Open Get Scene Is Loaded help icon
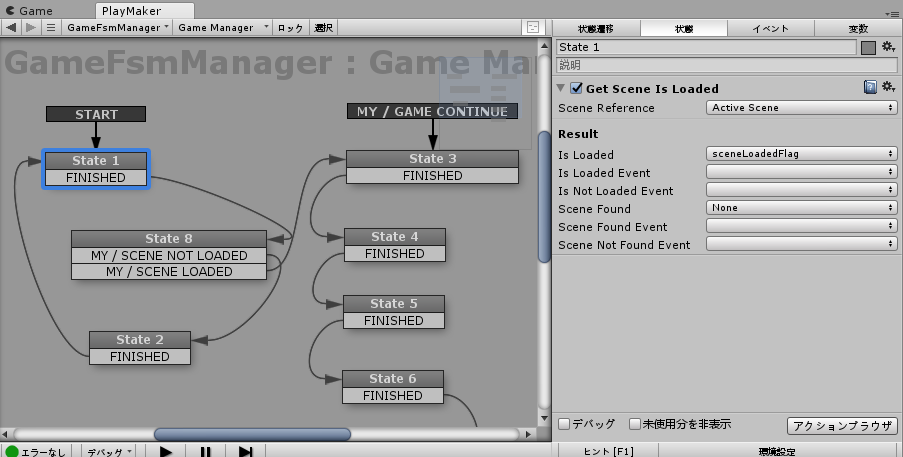 pyautogui.click(x=870, y=87)
